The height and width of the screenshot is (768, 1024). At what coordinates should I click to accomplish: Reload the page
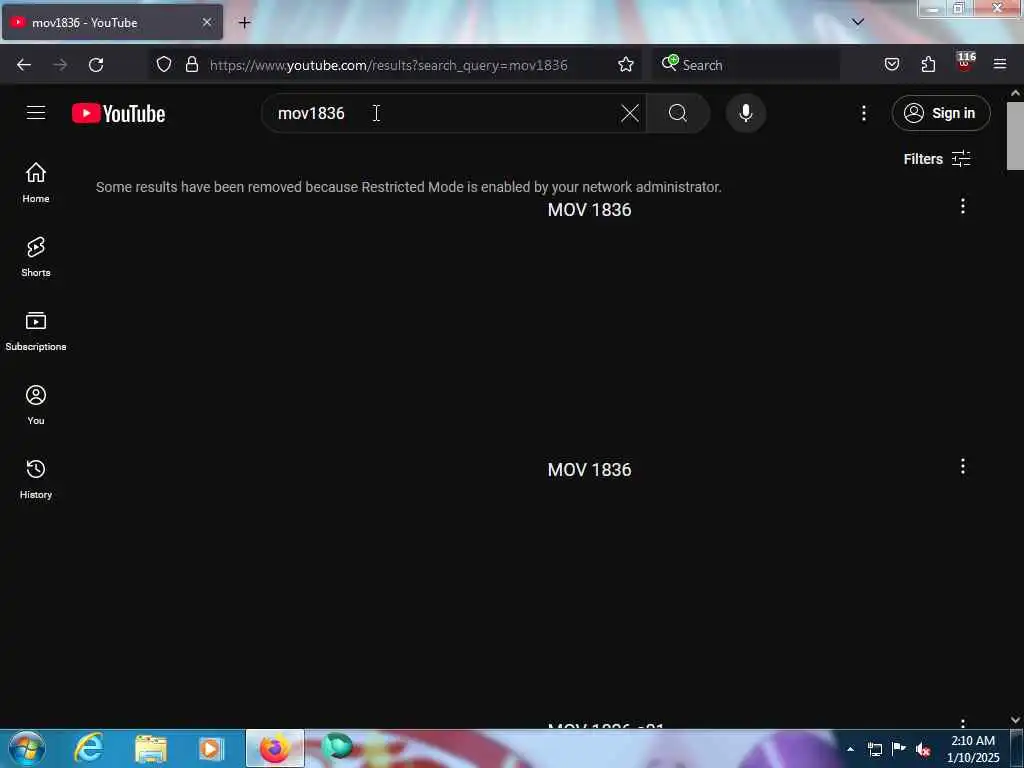96,65
